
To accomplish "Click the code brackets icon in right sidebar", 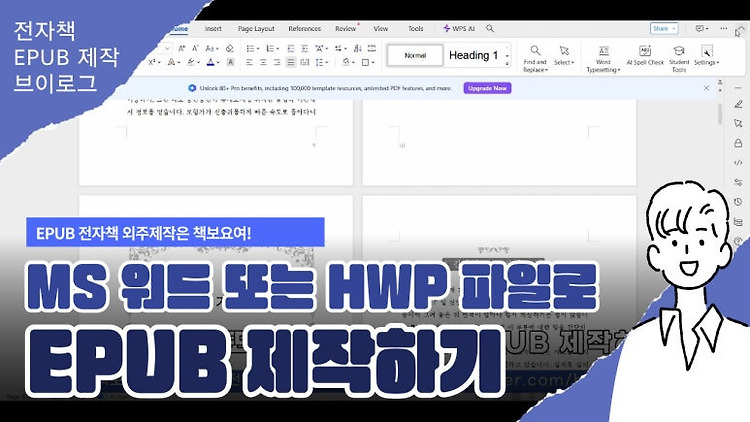I will coord(738,163).
